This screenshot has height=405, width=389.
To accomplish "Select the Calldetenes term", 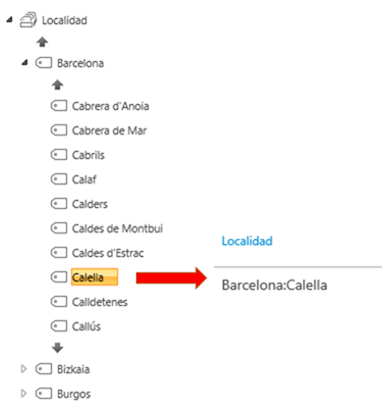I will [x=100, y=302].
